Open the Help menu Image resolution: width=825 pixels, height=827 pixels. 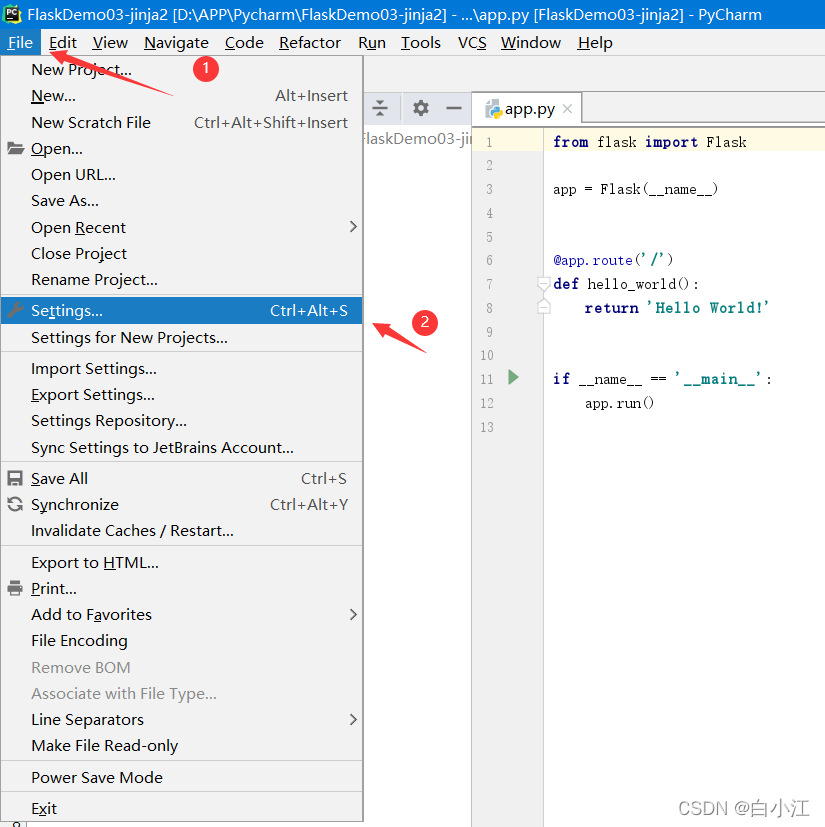tap(594, 43)
